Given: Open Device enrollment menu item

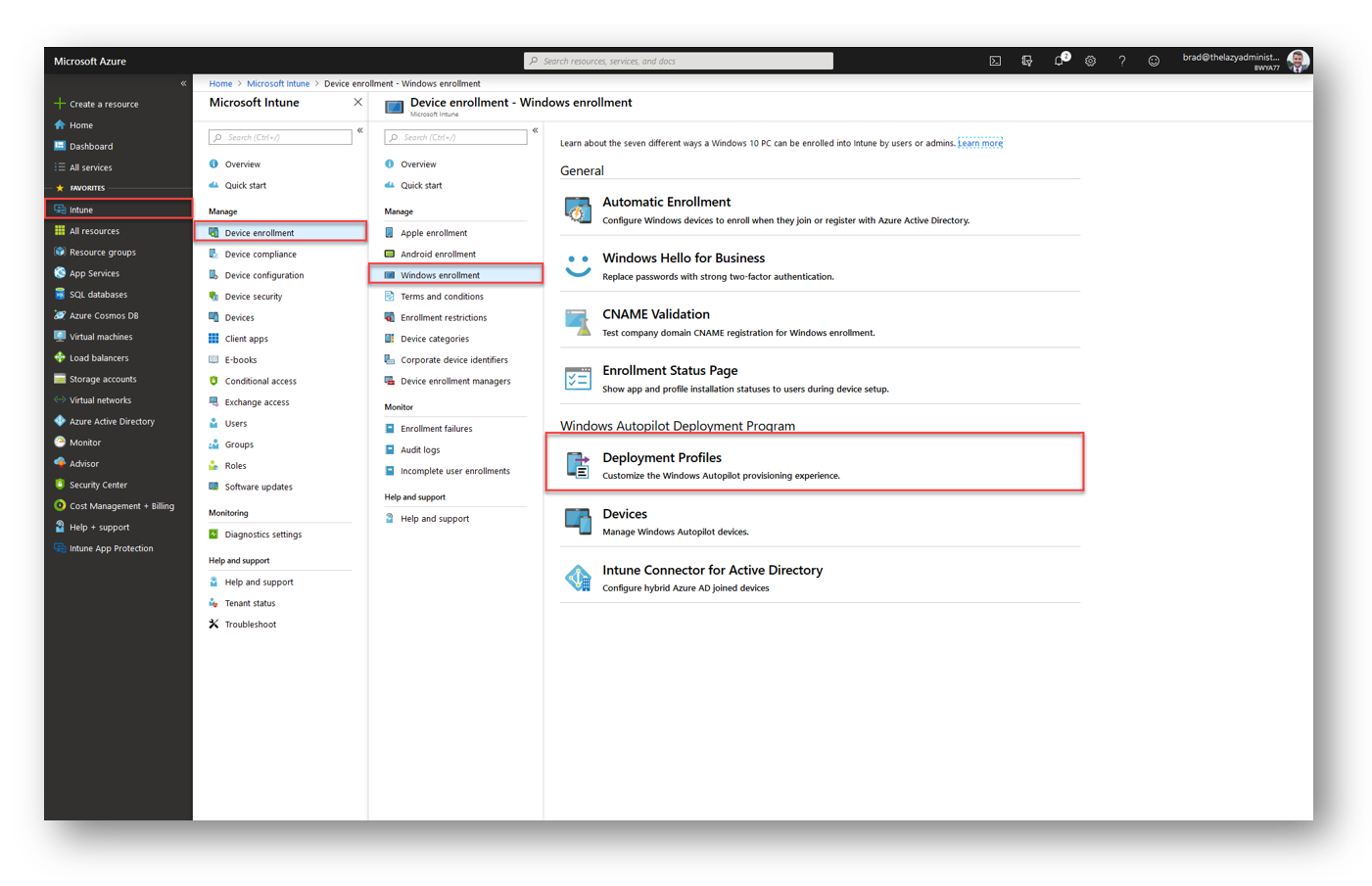Looking at the screenshot, I should pos(280,233).
